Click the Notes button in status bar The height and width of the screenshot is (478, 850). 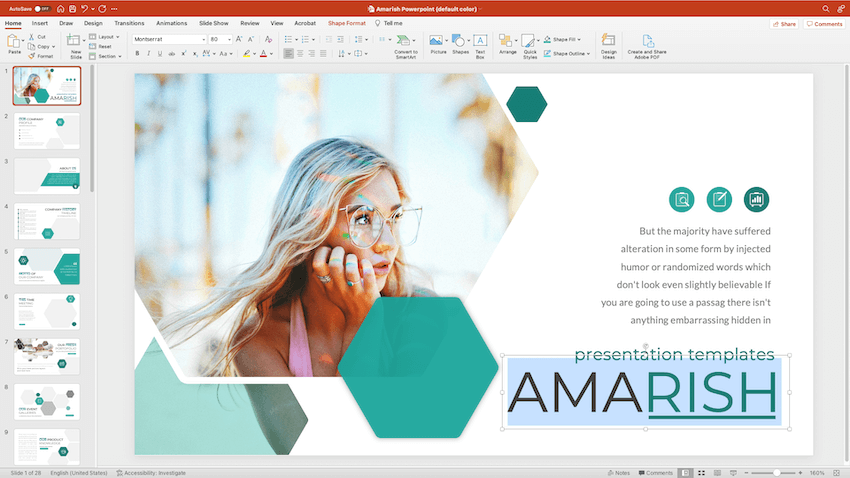pos(619,473)
